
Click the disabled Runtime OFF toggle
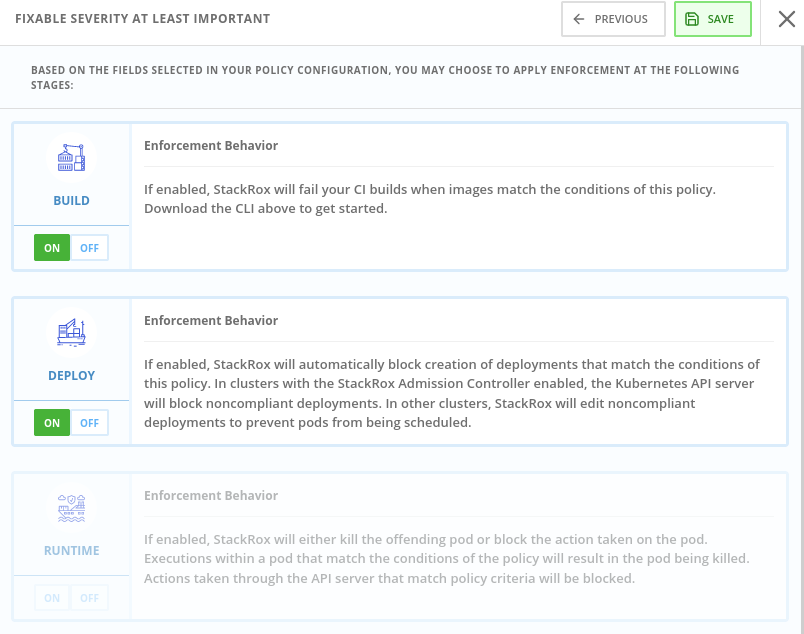pos(89,598)
